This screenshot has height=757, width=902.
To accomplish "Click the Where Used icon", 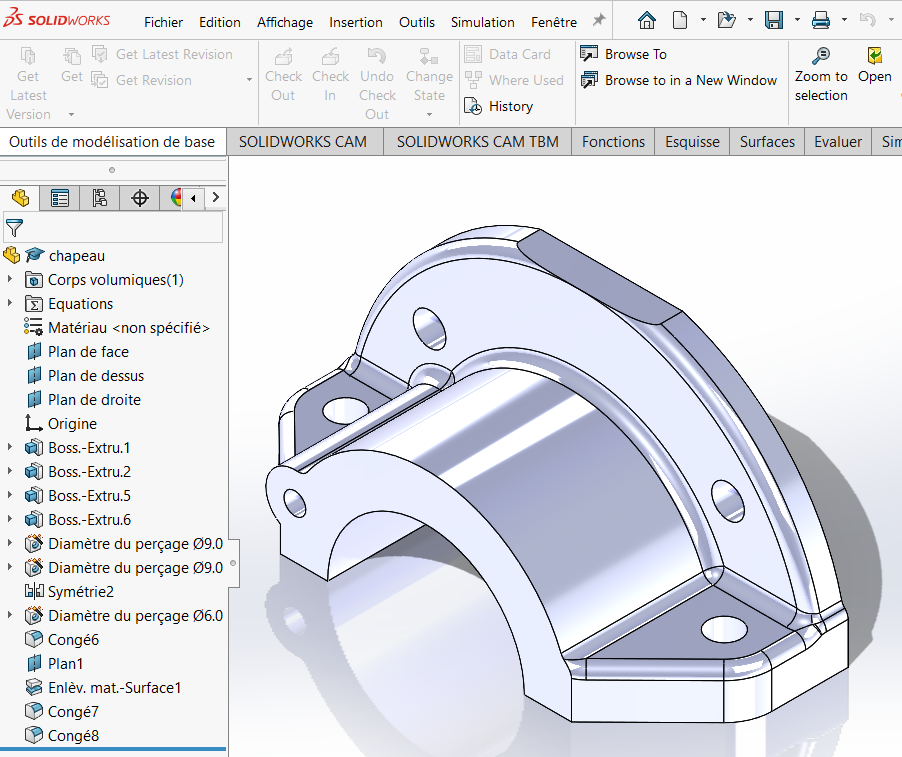I will pos(473,80).
